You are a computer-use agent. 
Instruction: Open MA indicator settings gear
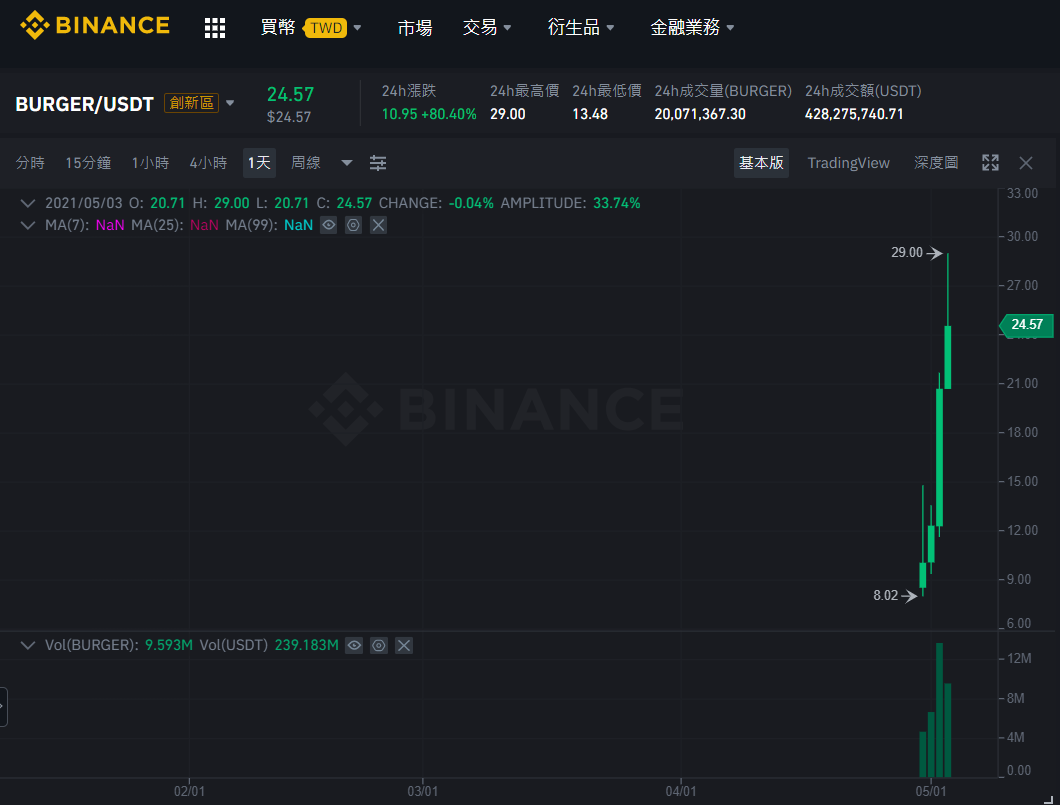point(354,225)
